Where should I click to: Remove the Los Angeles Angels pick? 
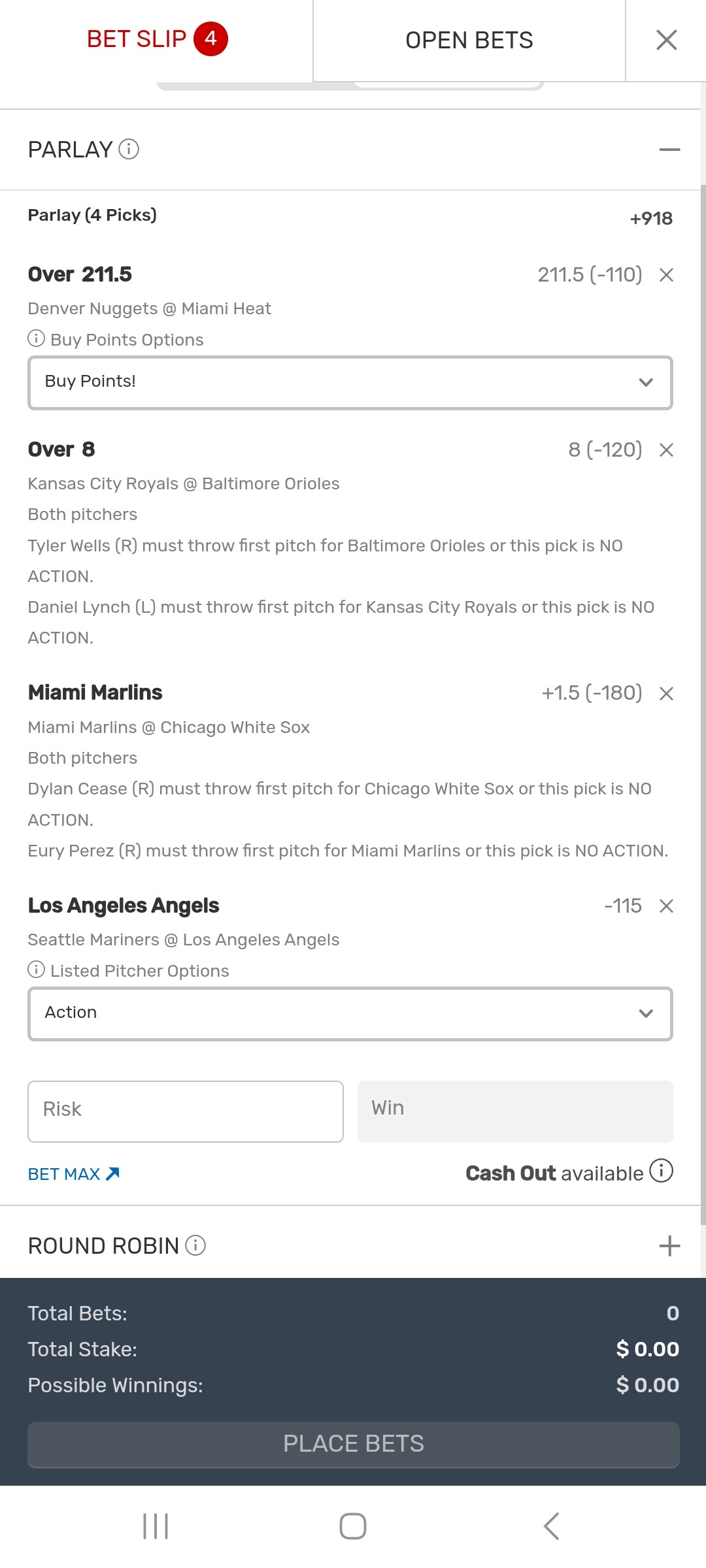(x=666, y=906)
